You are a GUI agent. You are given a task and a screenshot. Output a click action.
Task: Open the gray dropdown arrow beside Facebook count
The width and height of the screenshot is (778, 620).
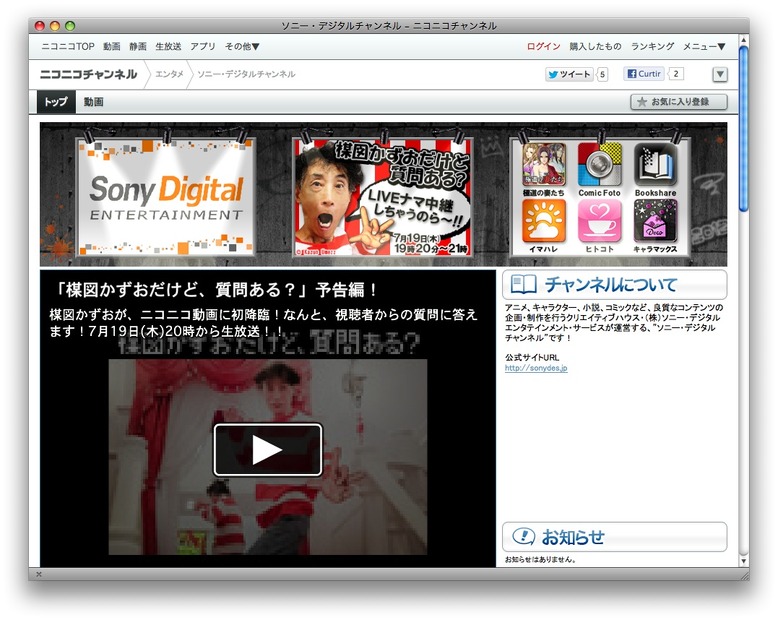click(720, 74)
